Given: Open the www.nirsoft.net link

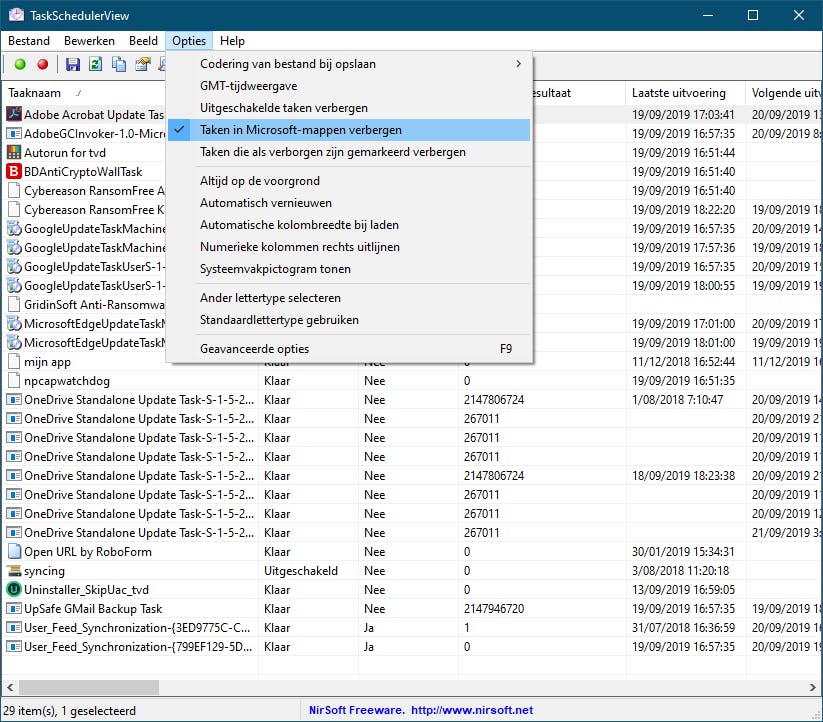Looking at the screenshot, I should (x=472, y=710).
